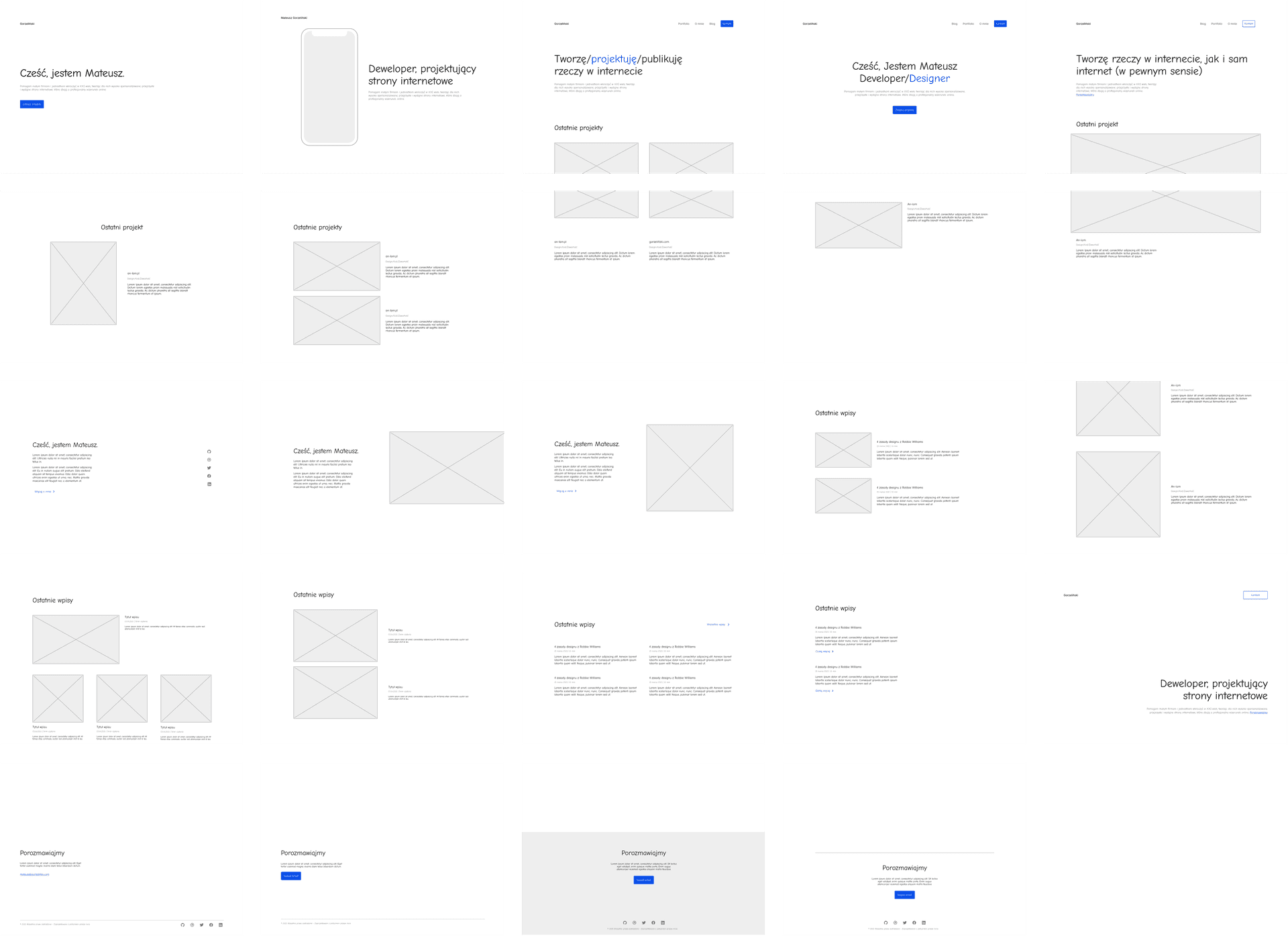Click filled blue Kontakt button in fourth mockup

1000,23
